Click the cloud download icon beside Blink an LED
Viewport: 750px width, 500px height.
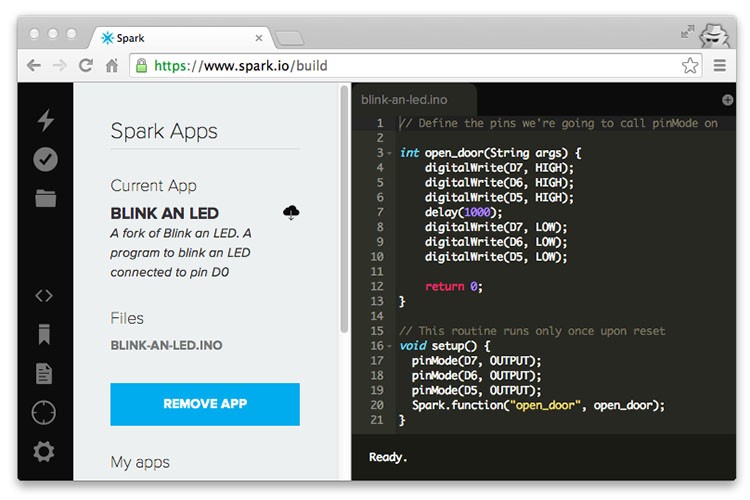(x=291, y=212)
